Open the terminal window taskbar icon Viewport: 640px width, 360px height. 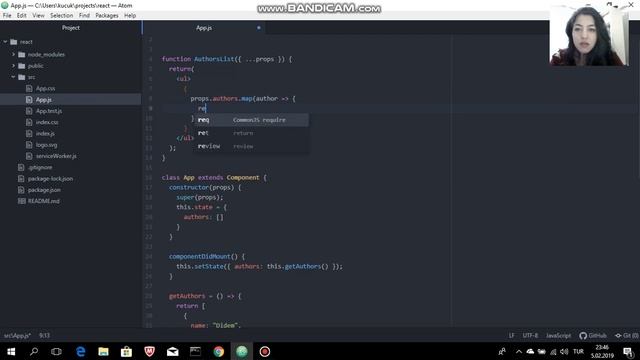click(x=195, y=351)
